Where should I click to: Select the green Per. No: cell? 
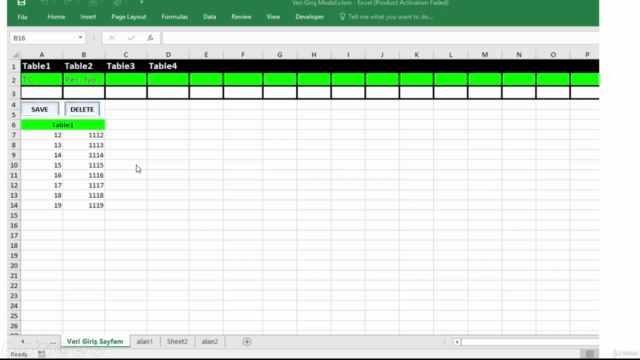[84, 80]
